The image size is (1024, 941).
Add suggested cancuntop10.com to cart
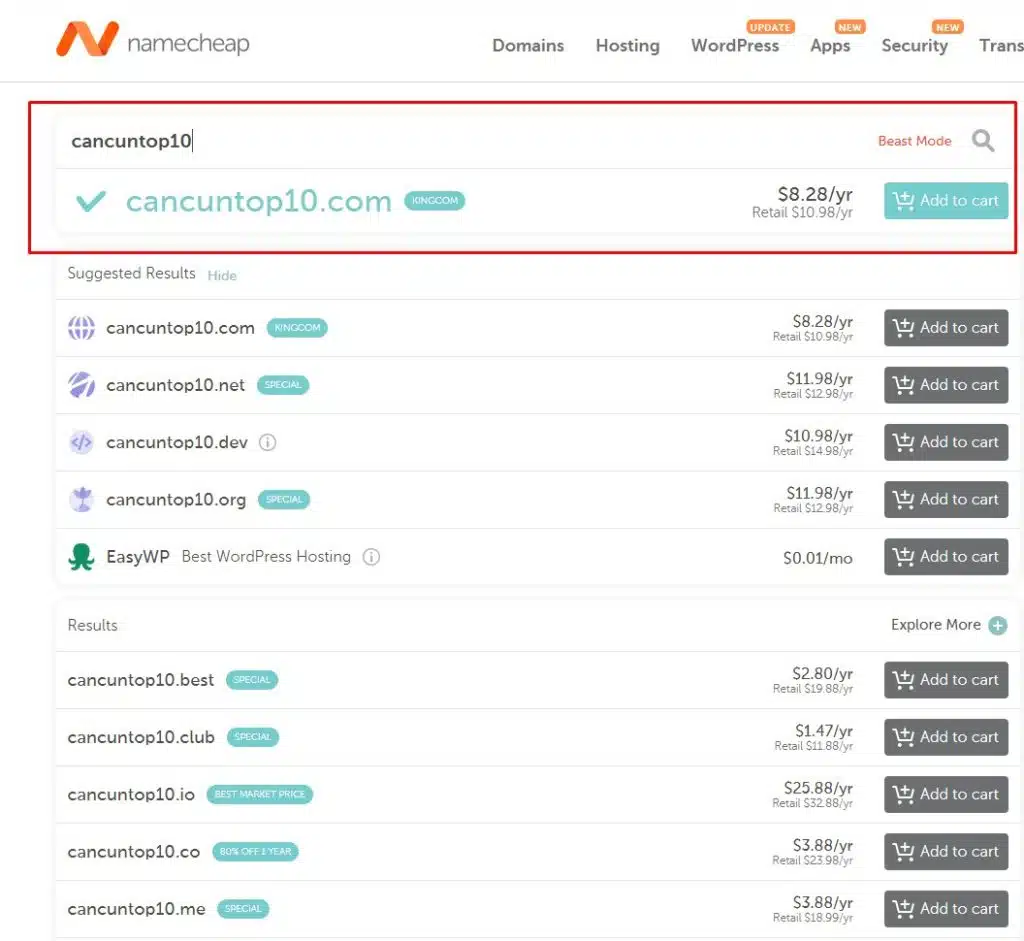click(946, 328)
